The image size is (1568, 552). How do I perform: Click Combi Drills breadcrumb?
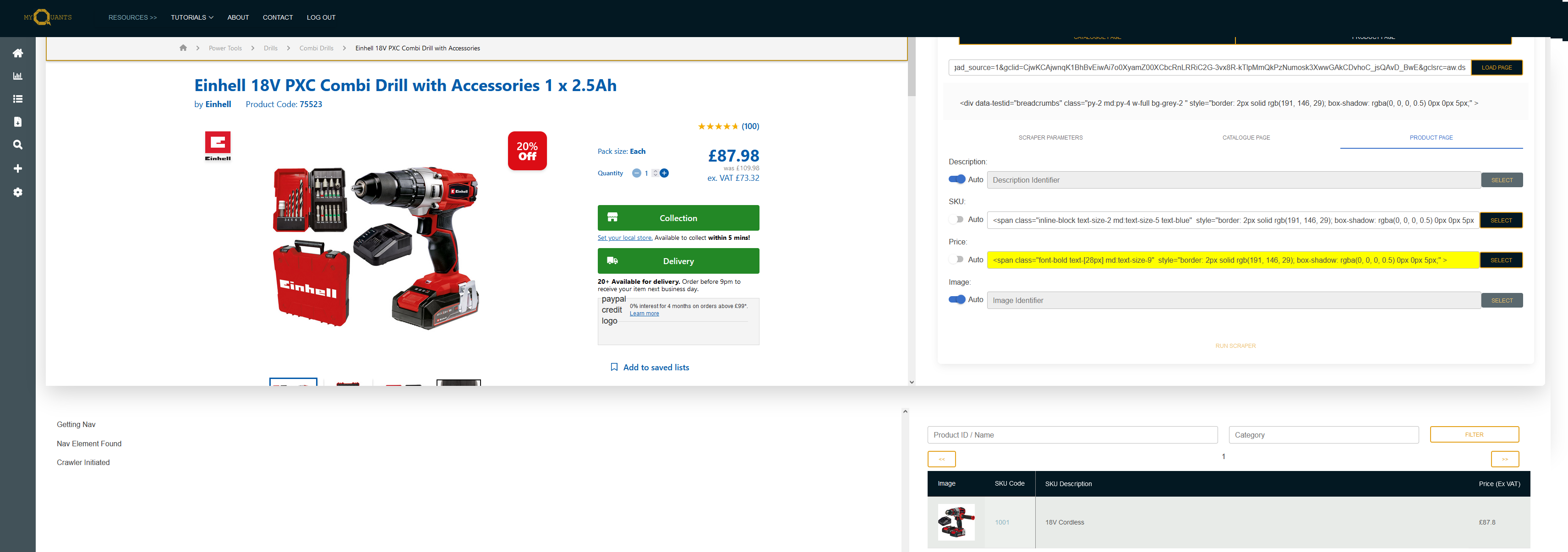coord(317,48)
